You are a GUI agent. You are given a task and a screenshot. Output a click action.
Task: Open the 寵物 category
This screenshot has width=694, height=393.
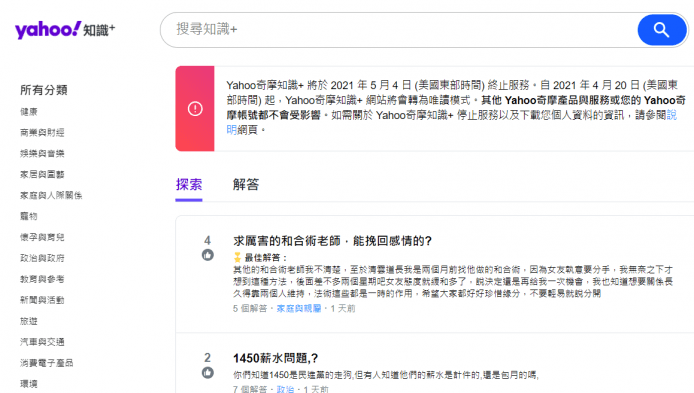(x=29, y=216)
